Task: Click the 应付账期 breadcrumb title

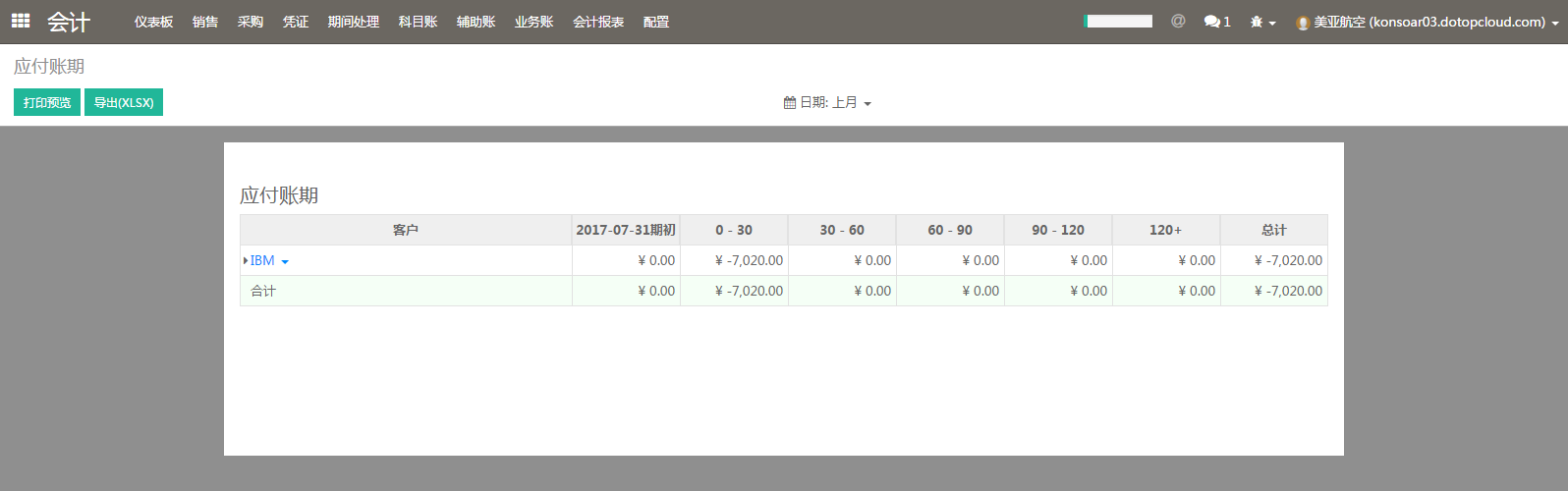Action: (49, 66)
